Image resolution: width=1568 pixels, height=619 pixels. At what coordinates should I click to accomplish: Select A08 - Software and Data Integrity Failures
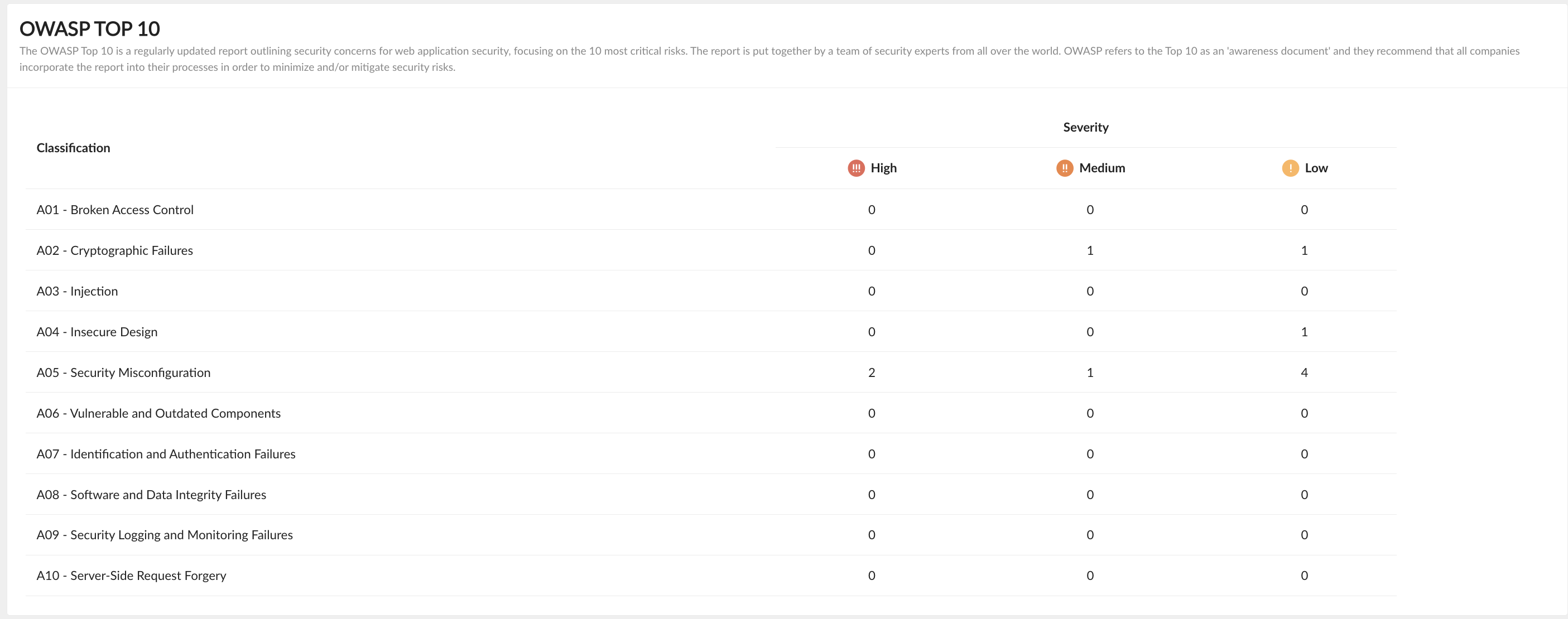click(x=151, y=495)
